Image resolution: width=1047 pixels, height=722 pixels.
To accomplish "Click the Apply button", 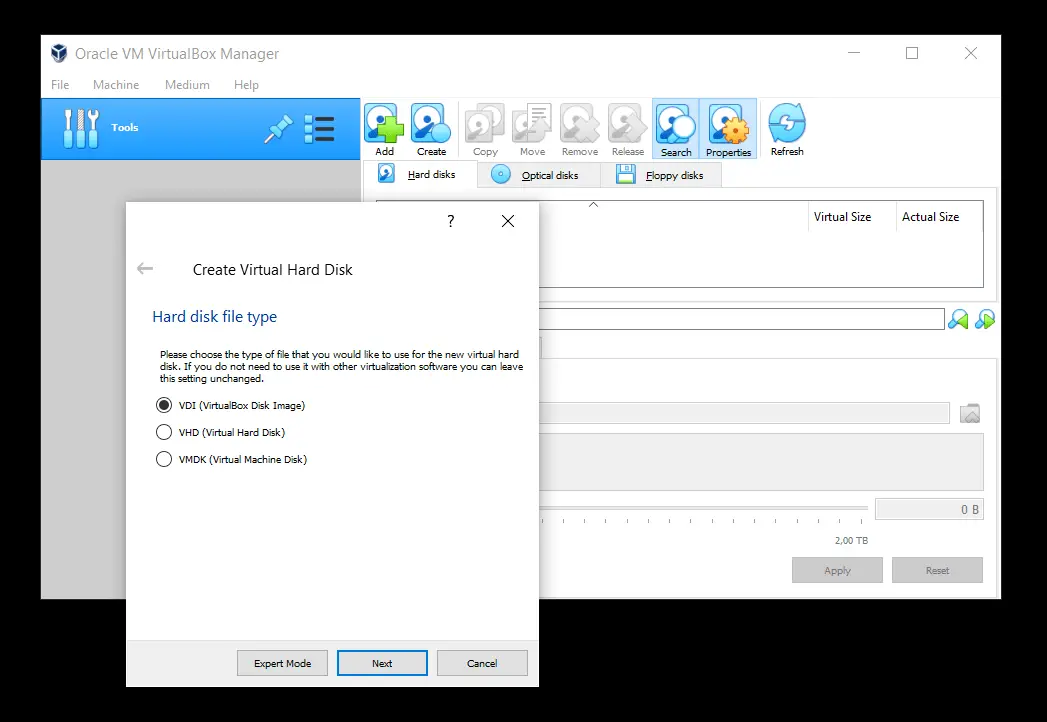I will click(x=837, y=570).
